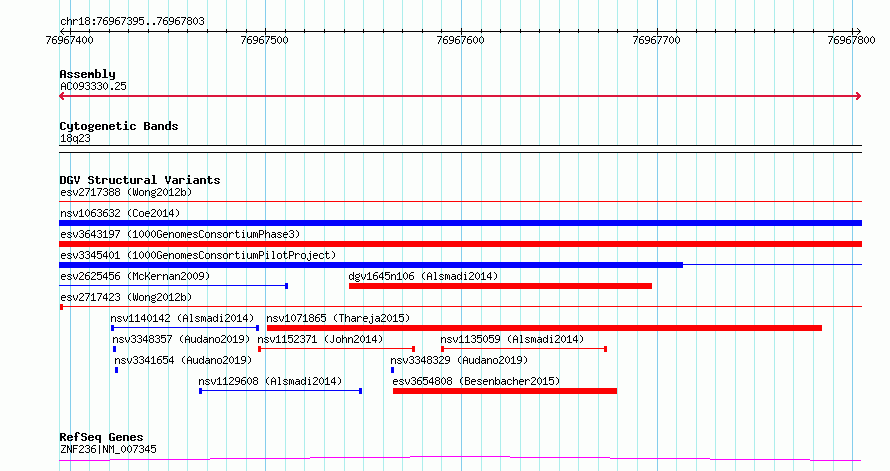Select the 18q23 band label
The width and height of the screenshot is (890, 471).
(x=75, y=138)
